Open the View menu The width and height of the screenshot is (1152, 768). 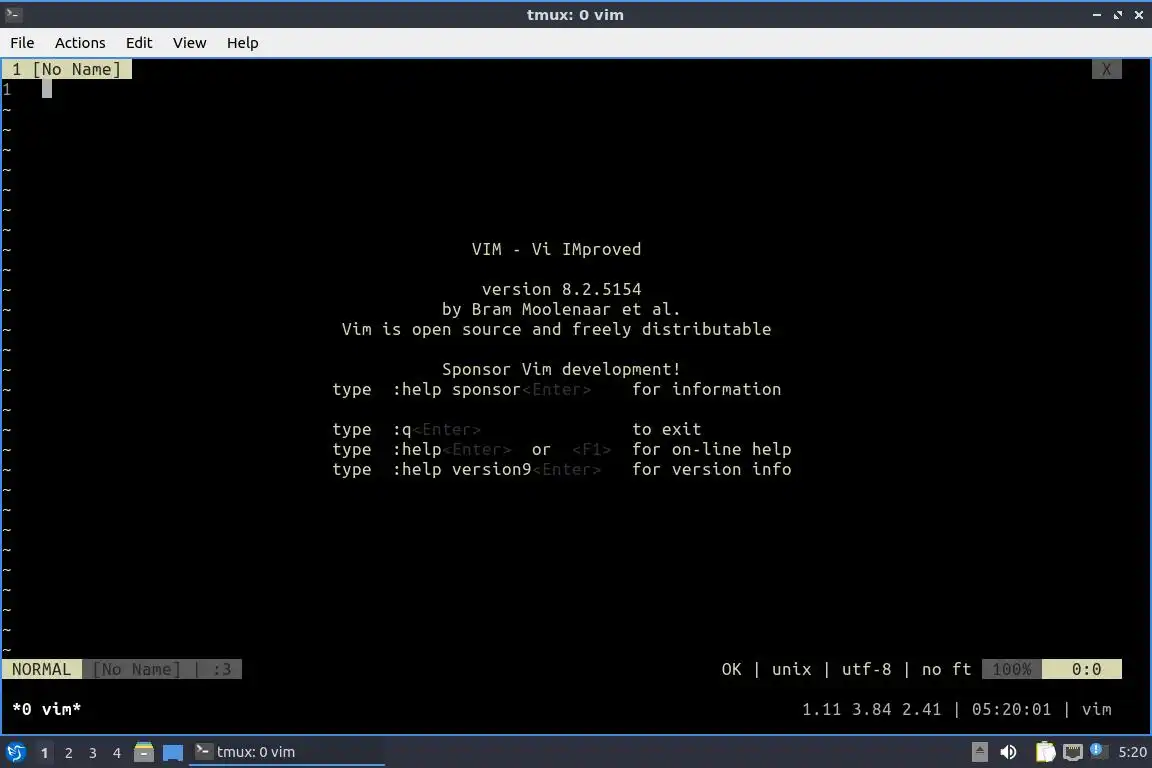tap(190, 43)
